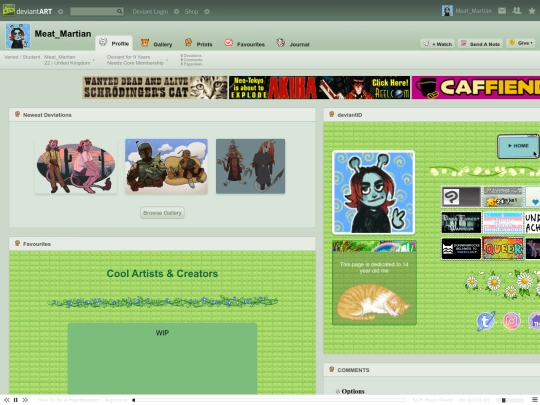The width and height of the screenshot is (540, 405).
Task: Pause the music player
Action: [x=15, y=400]
